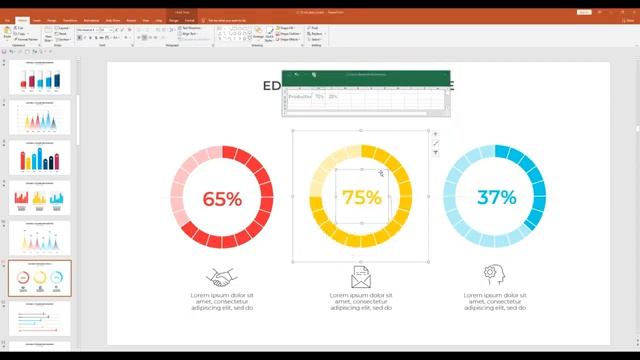Open the font name combo box
640x360 pixels.
point(87,30)
